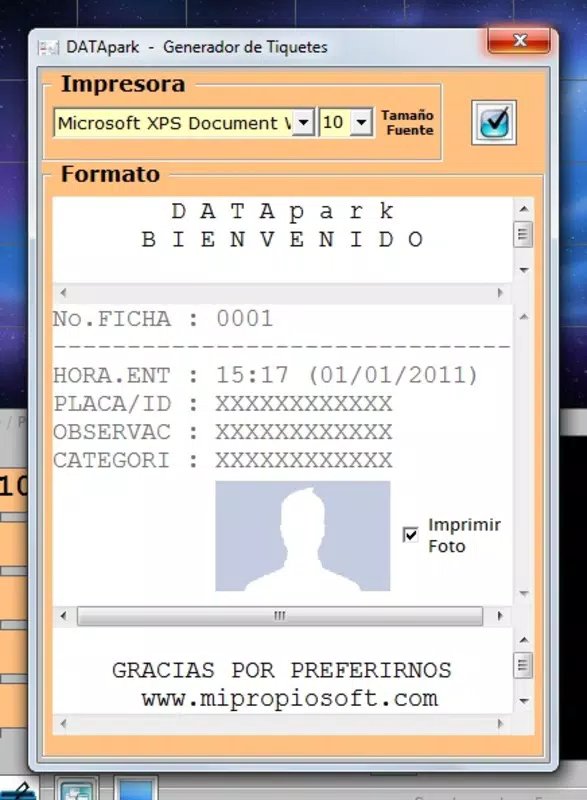Click the CATEGORI line in ticket
Screen dimensions: 587x800
point(223,461)
